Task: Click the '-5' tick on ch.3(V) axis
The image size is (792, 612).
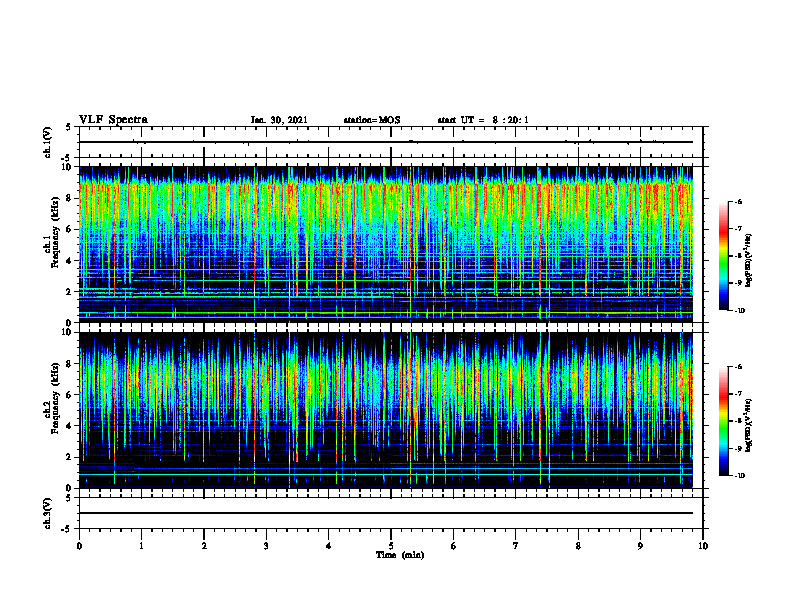Action: coord(67,529)
